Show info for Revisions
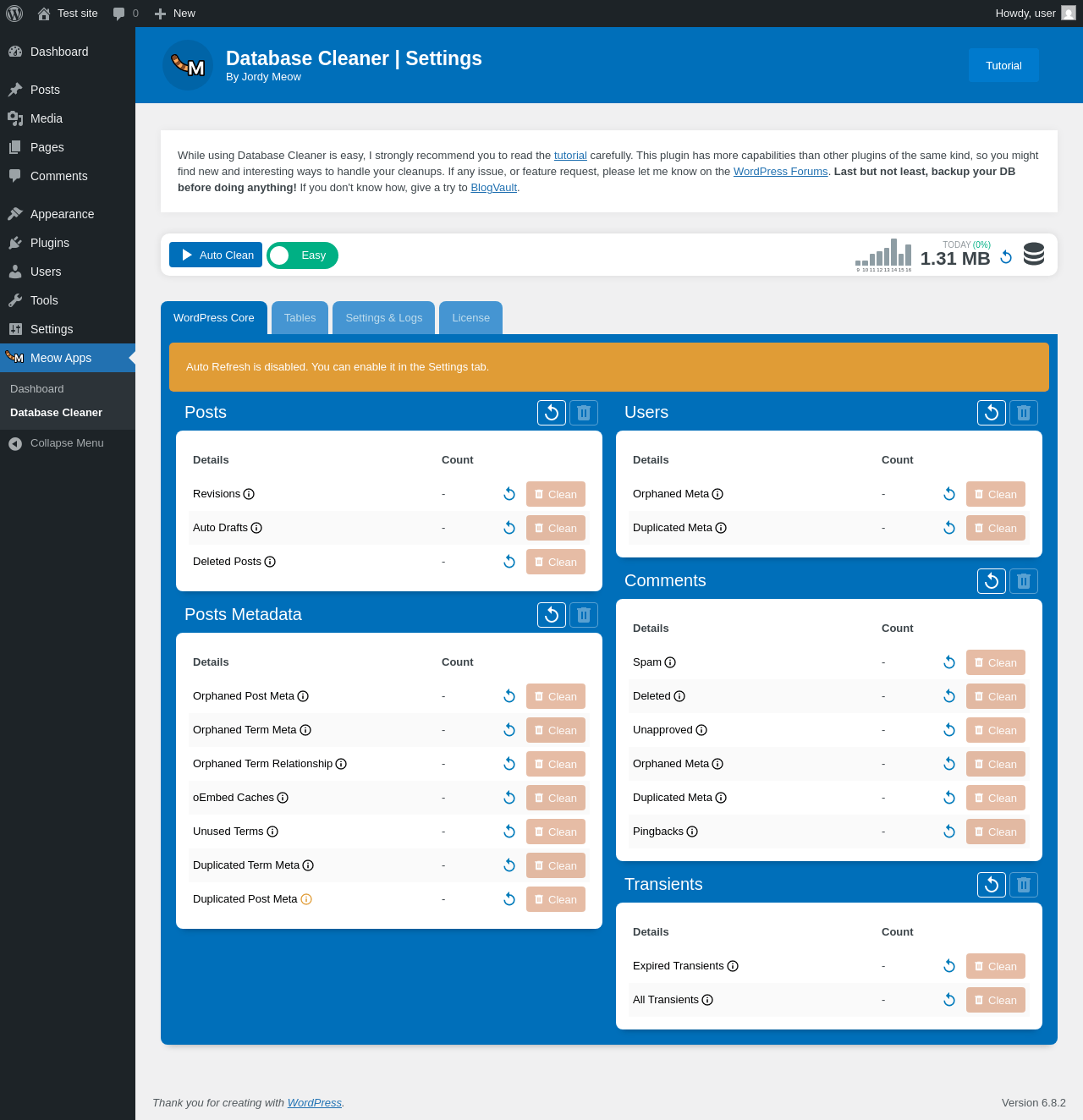 pos(249,494)
